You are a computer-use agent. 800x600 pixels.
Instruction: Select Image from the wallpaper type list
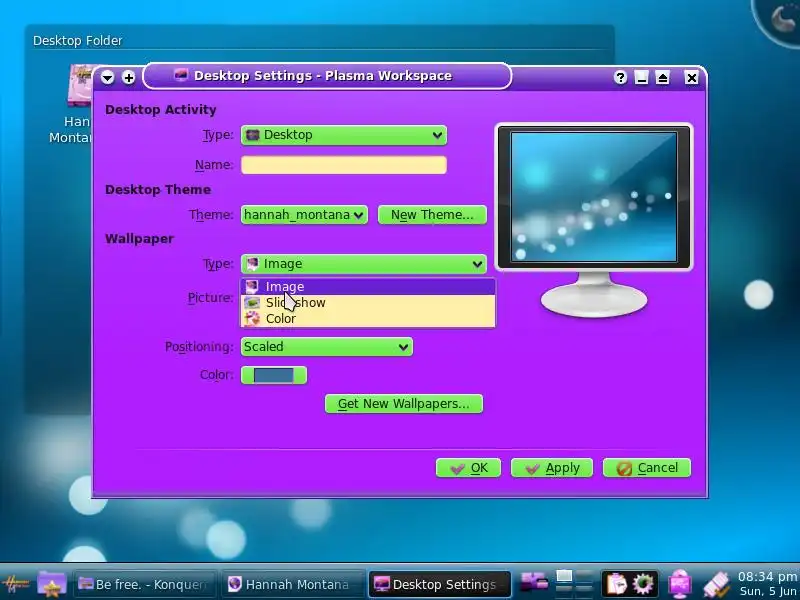tap(367, 287)
